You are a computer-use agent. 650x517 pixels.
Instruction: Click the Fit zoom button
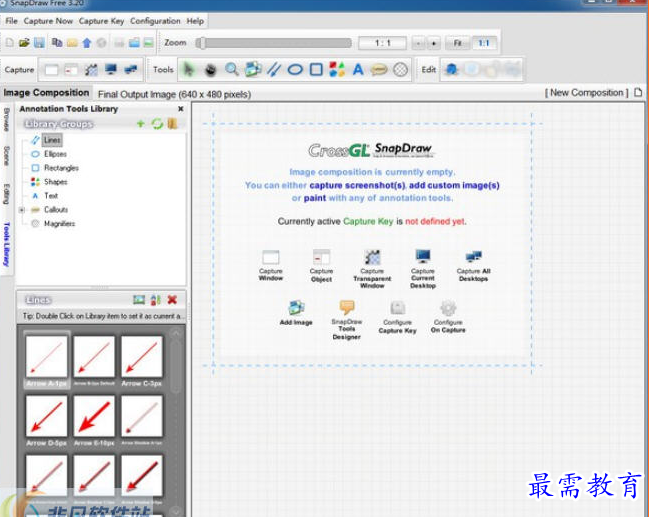click(458, 43)
